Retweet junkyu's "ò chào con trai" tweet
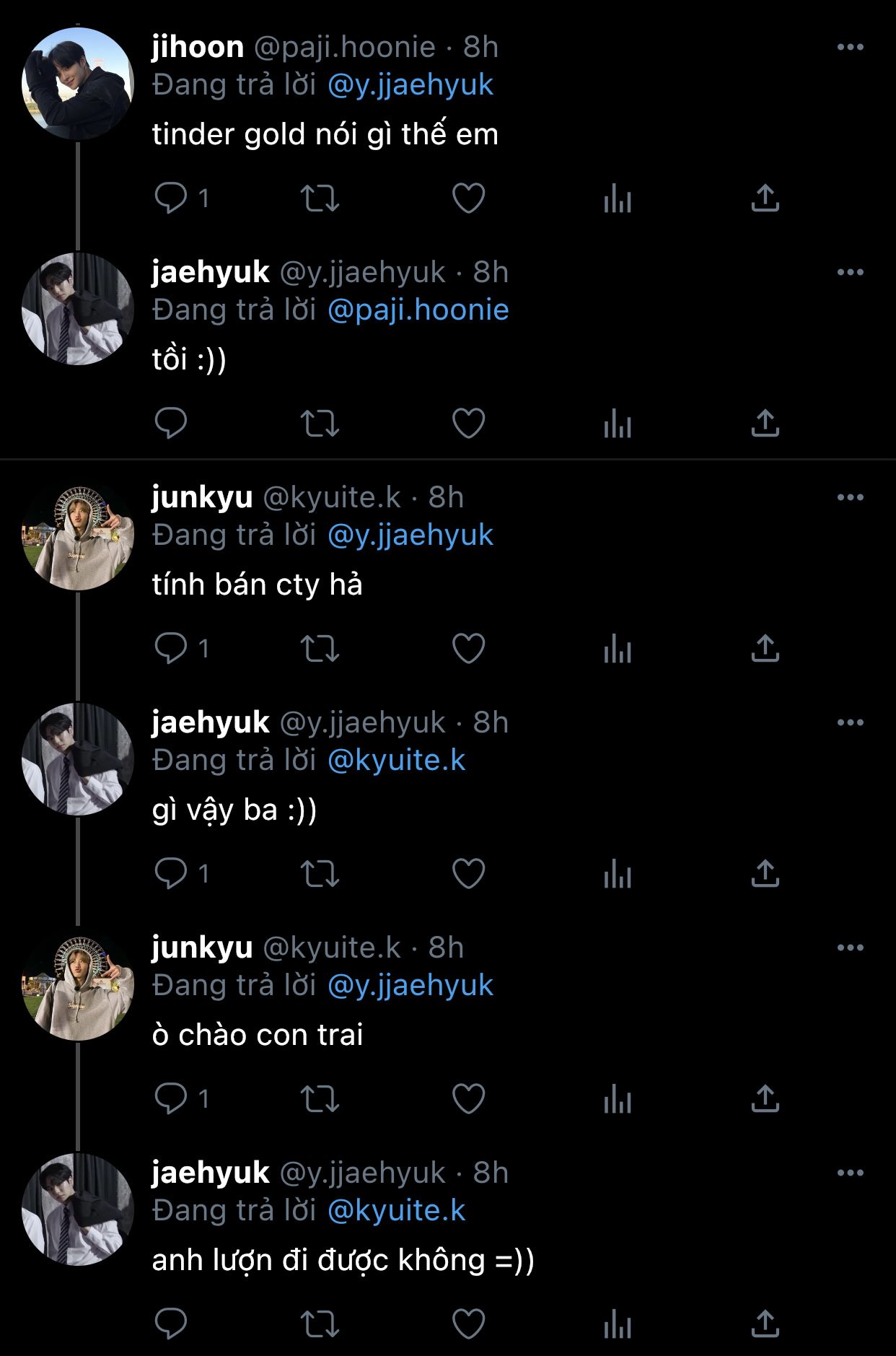 (320, 1099)
